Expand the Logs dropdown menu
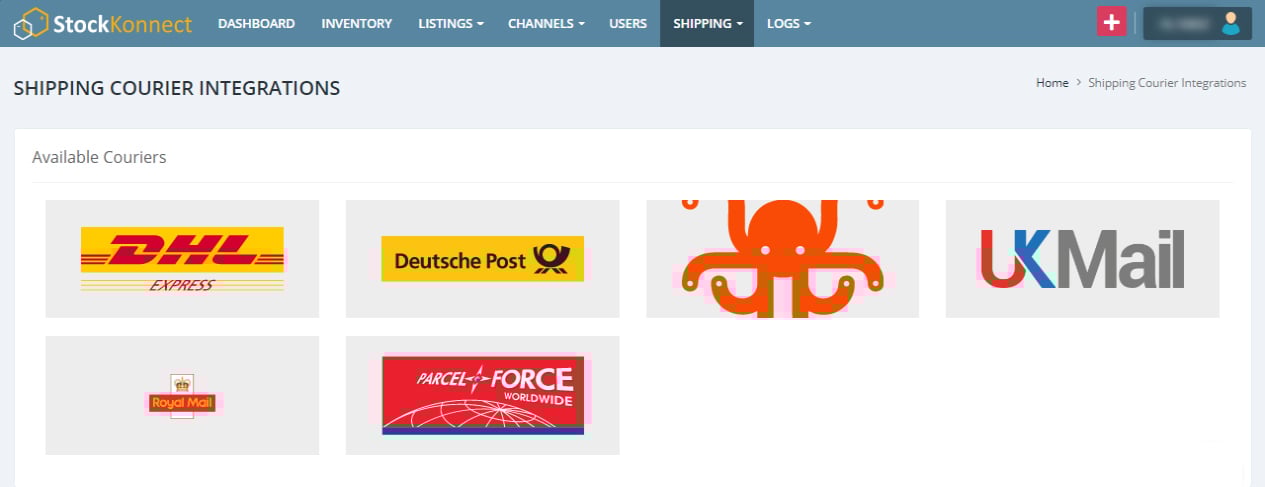The height and width of the screenshot is (487, 1265). click(789, 23)
